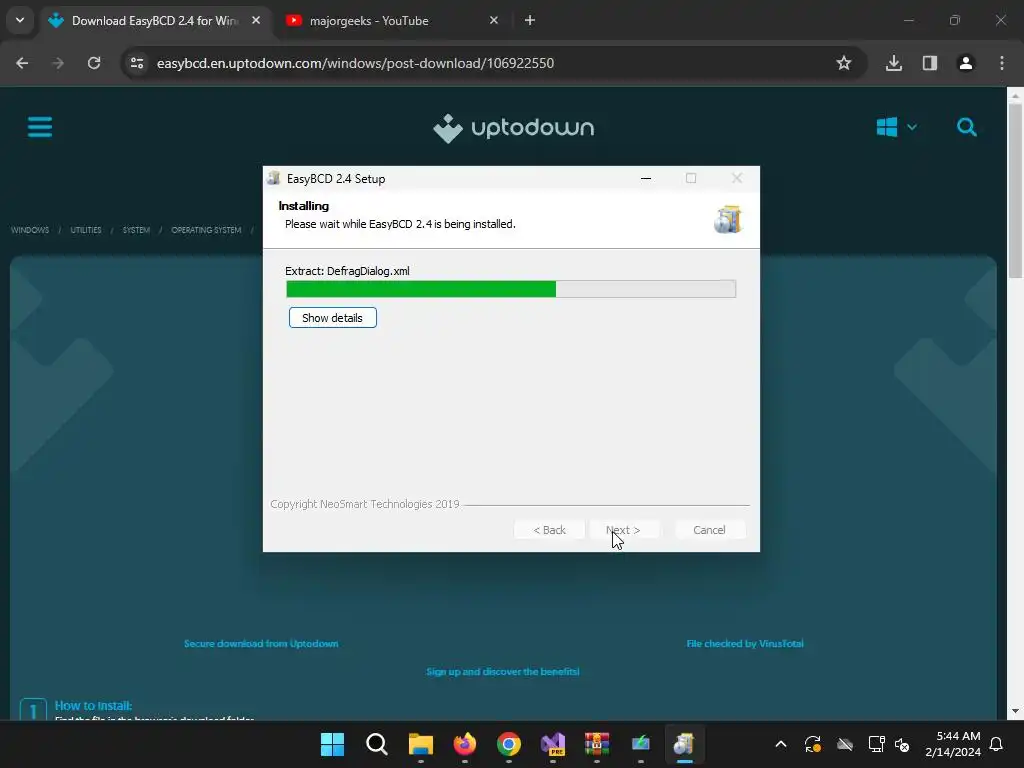Open Uptodown site search magnifier
Image resolution: width=1024 pixels, height=768 pixels.
(x=967, y=127)
